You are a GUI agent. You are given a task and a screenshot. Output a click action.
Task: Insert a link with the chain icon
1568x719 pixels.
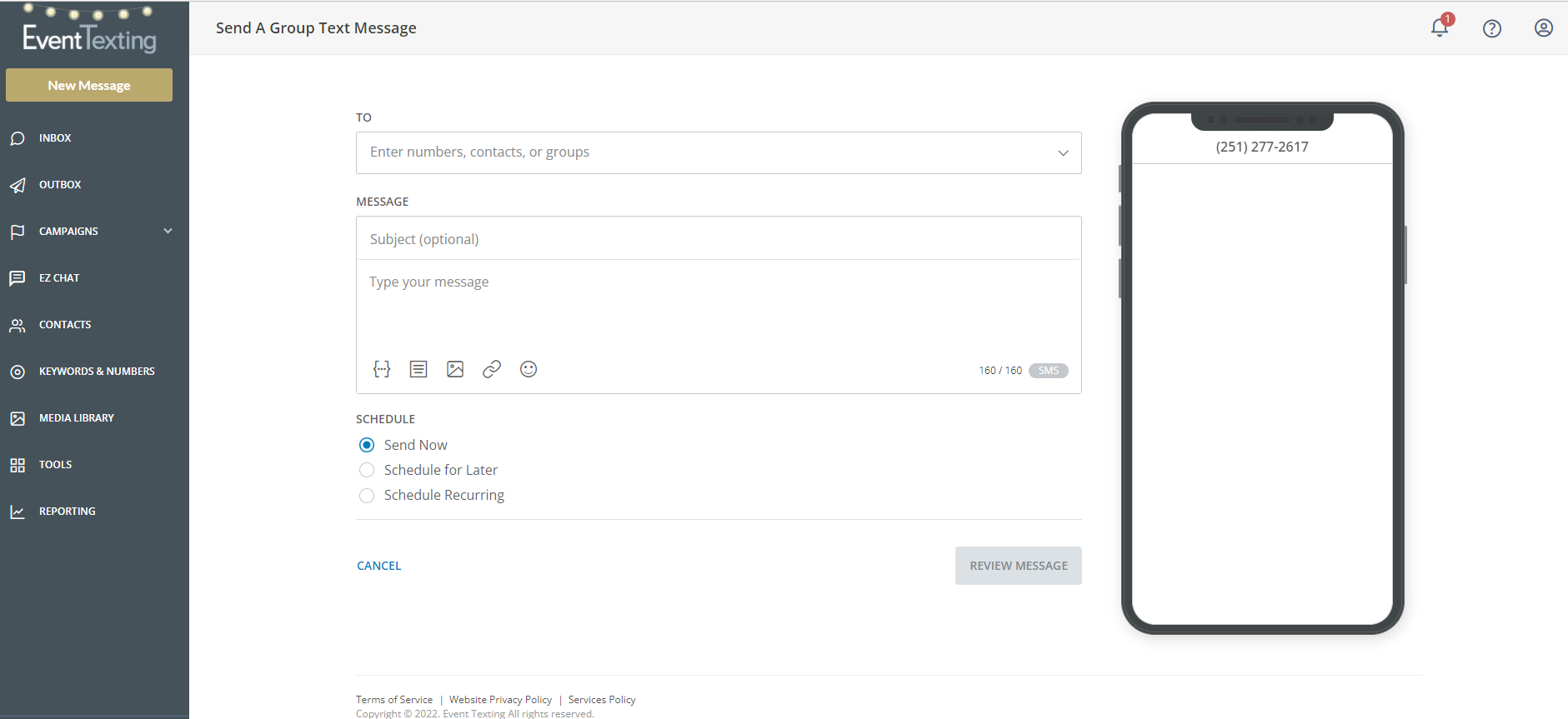[492, 369]
